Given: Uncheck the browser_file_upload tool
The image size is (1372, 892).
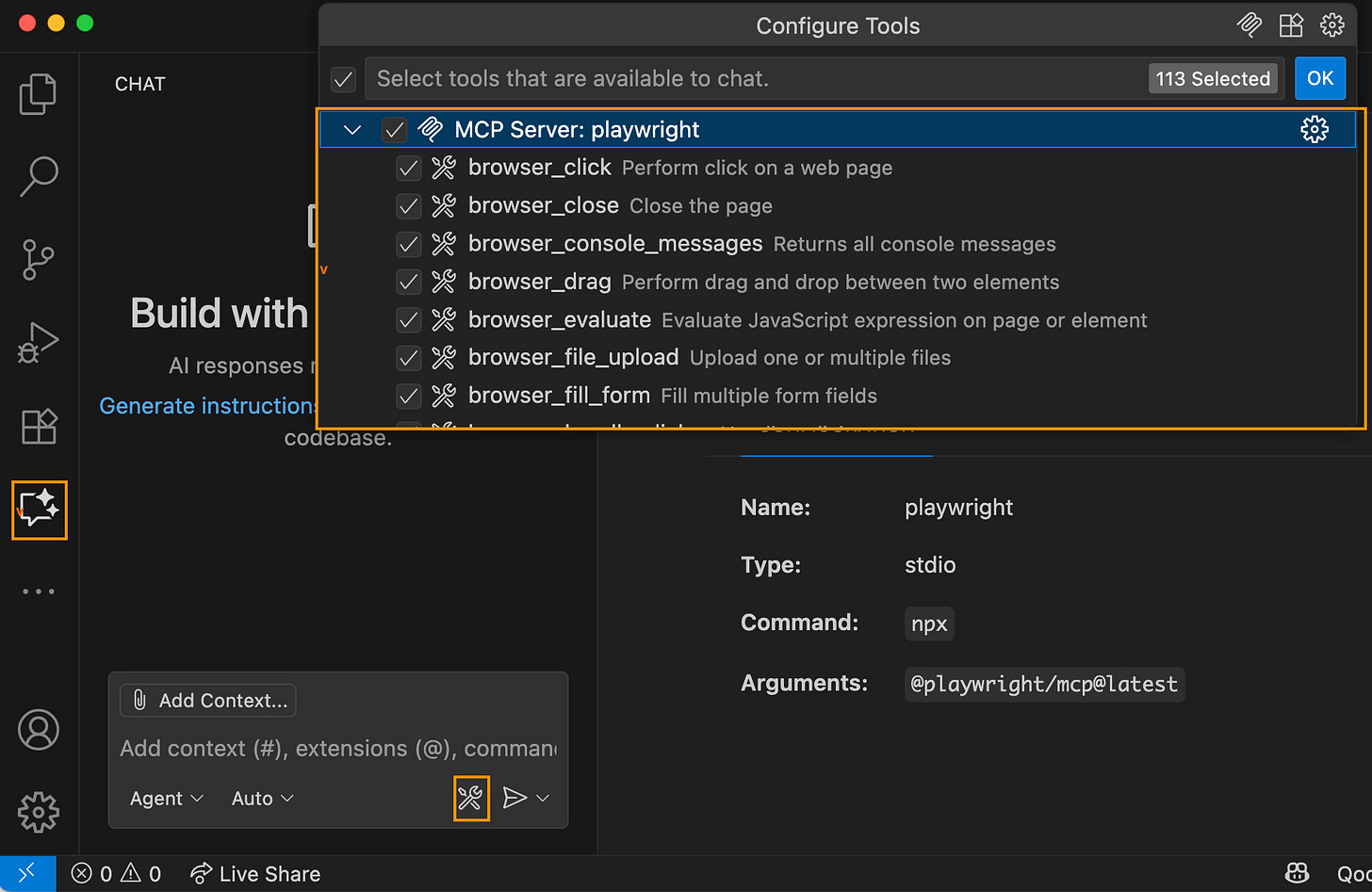Looking at the screenshot, I should pos(408,358).
